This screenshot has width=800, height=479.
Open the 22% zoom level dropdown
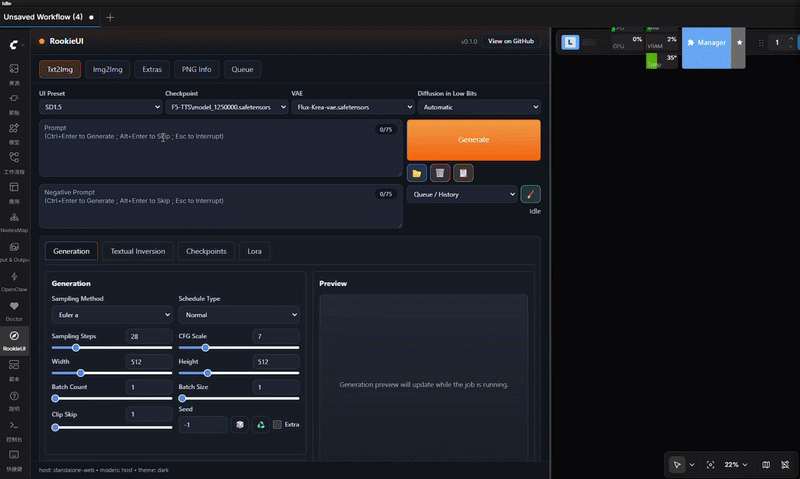tap(736, 465)
